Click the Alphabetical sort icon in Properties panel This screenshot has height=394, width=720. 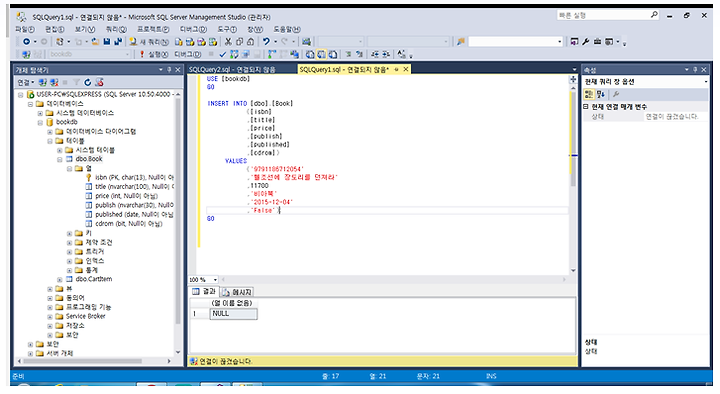[x=600, y=94]
